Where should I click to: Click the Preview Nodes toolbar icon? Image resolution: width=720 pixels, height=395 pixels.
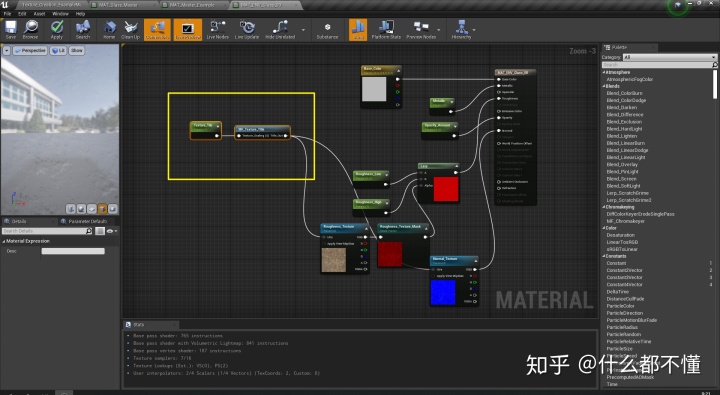pos(421,29)
